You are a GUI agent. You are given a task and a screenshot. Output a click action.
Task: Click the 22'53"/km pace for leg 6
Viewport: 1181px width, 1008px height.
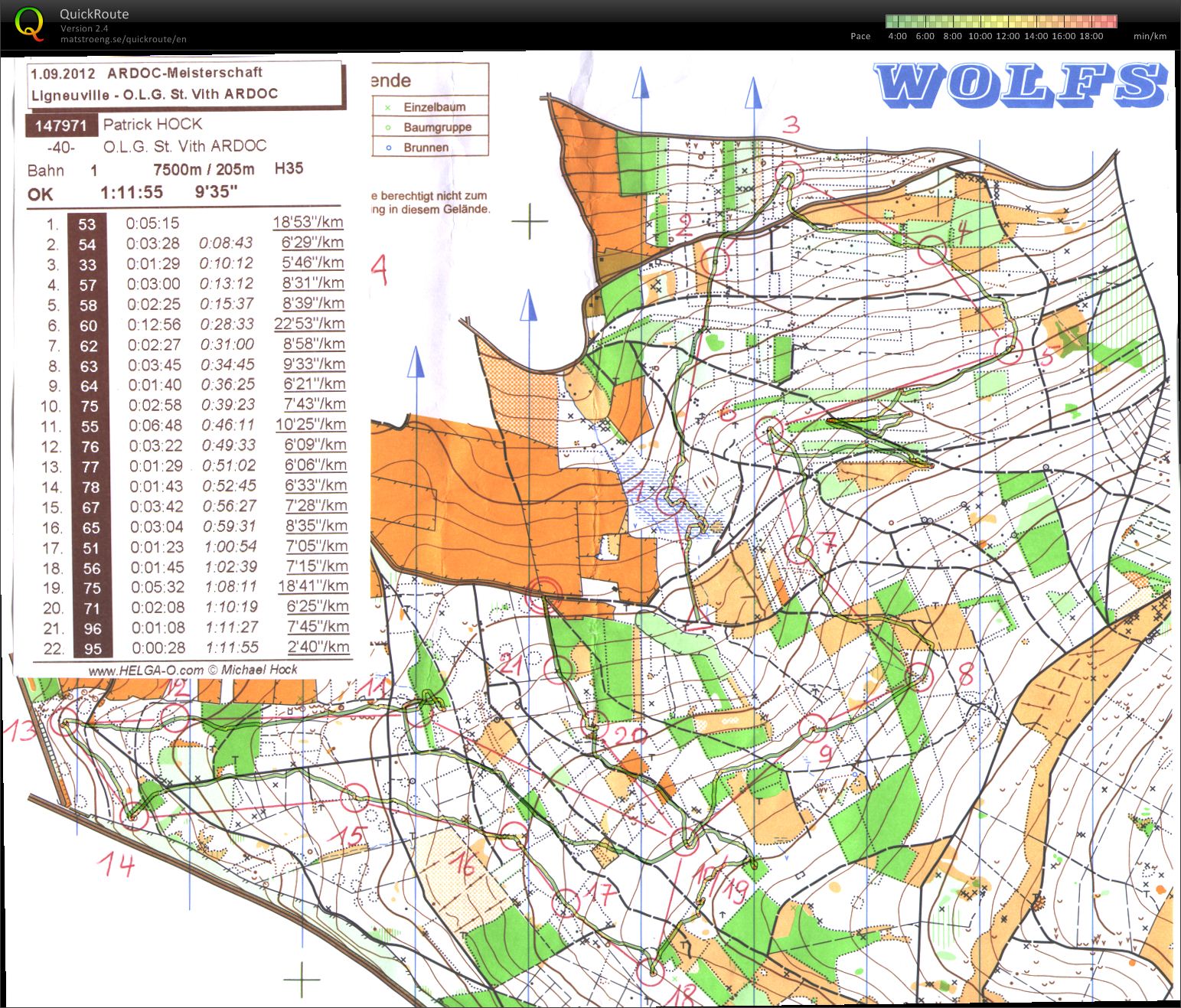point(309,323)
